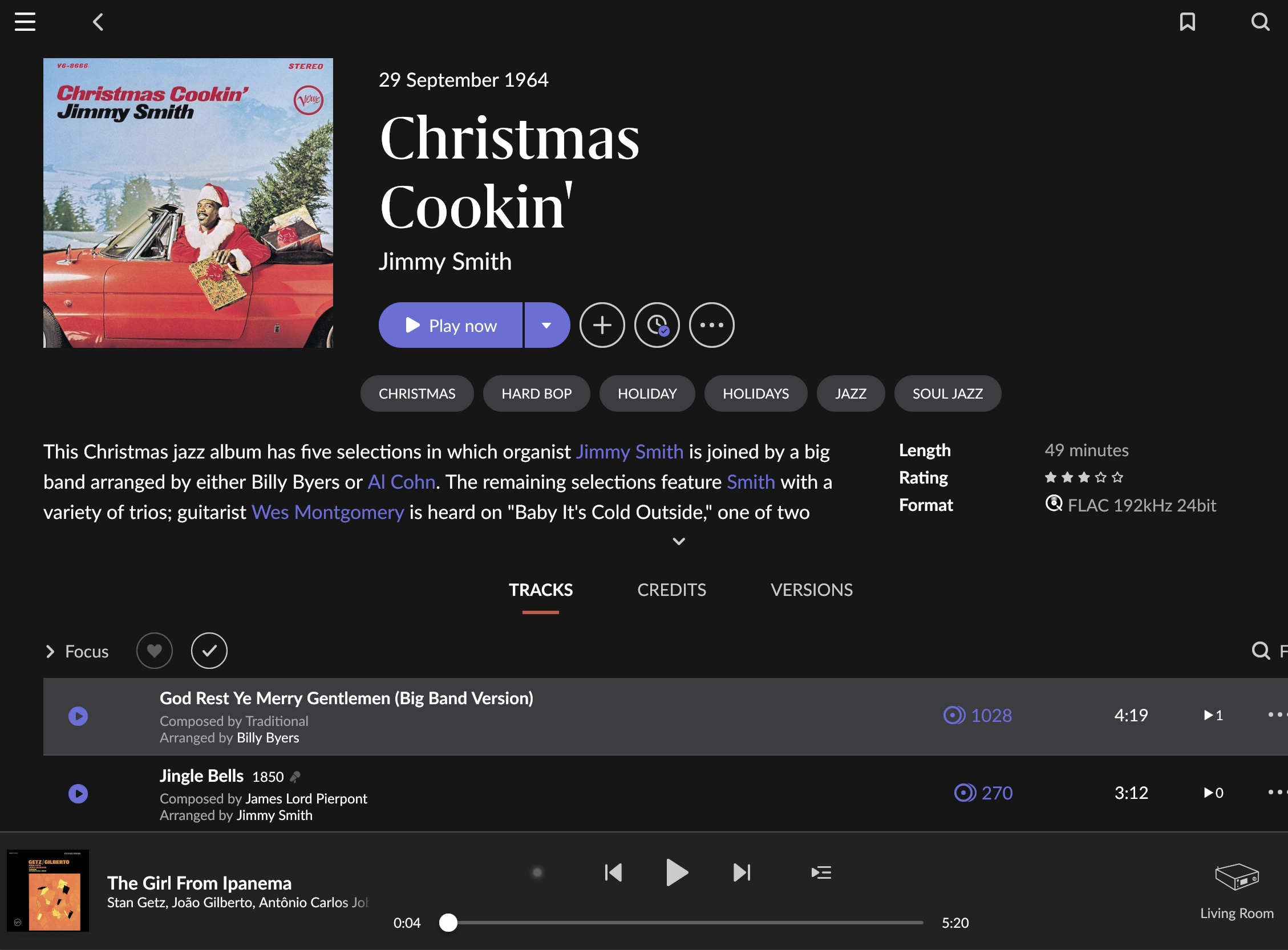Click the Play now button
Viewport: 1288px width, 950px height.
click(x=451, y=326)
